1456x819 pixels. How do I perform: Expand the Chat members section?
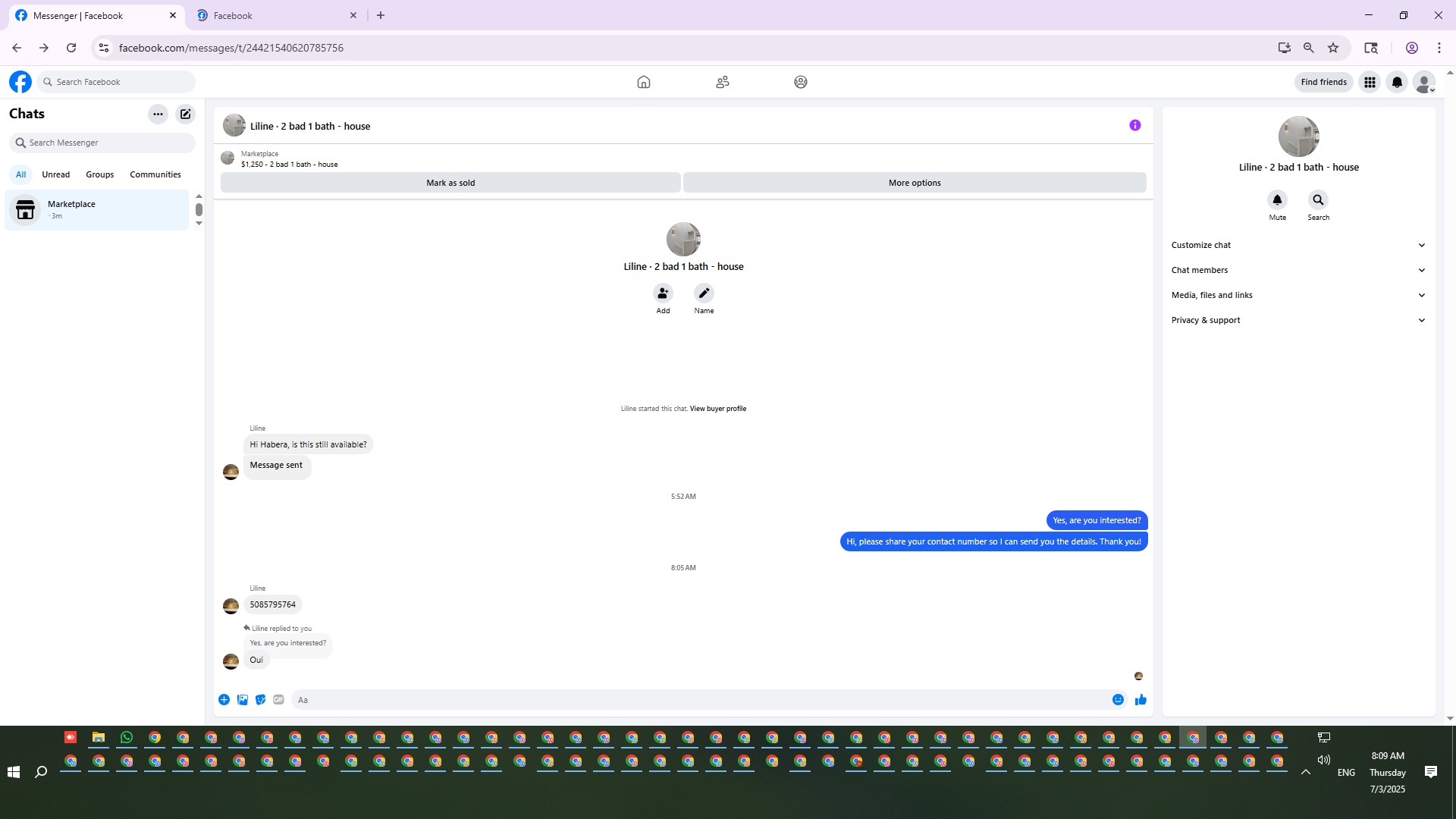click(x=1298, y=270)
